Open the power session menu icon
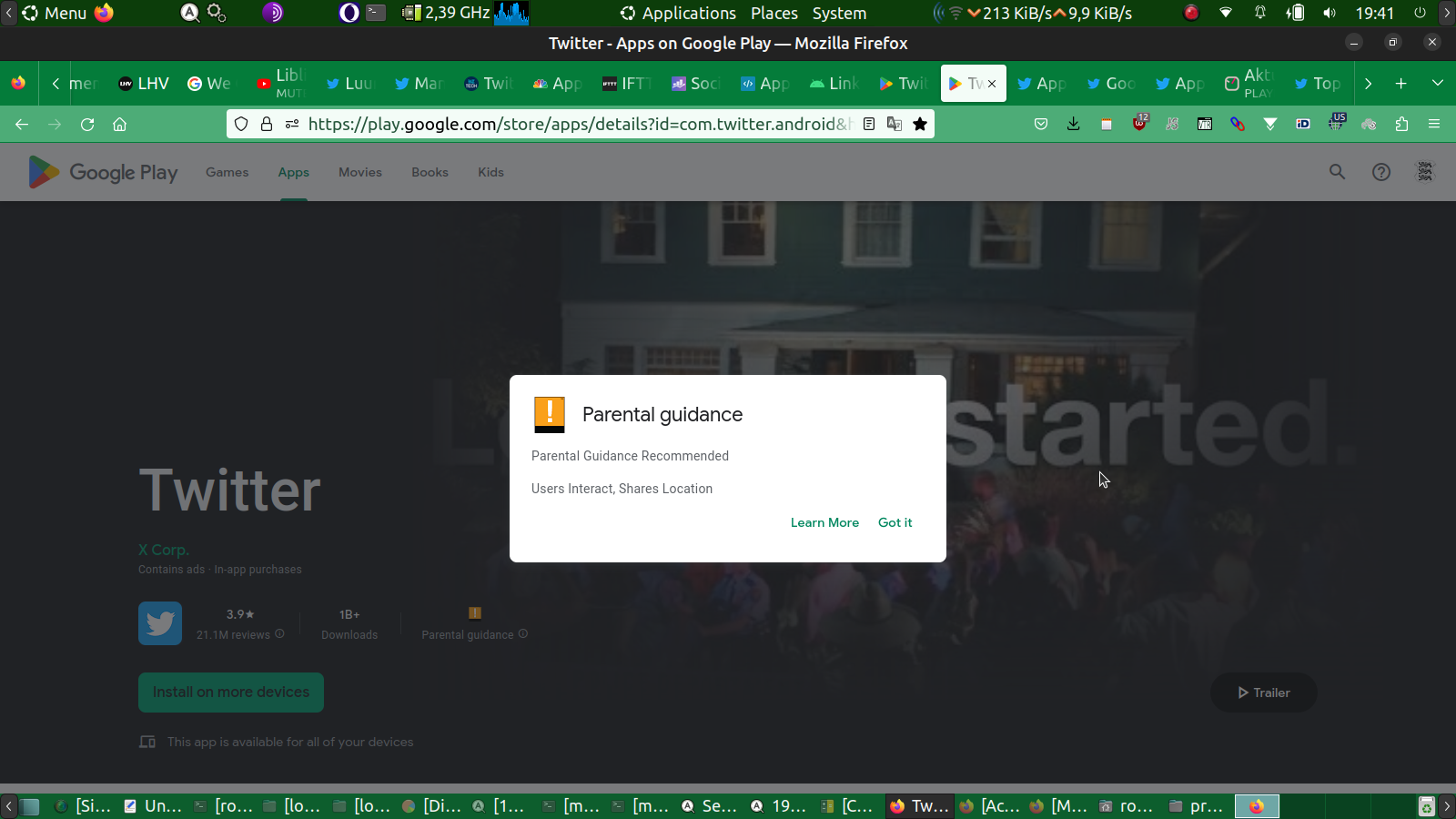Viewport: 1456px width, 819px height. 1420,13
